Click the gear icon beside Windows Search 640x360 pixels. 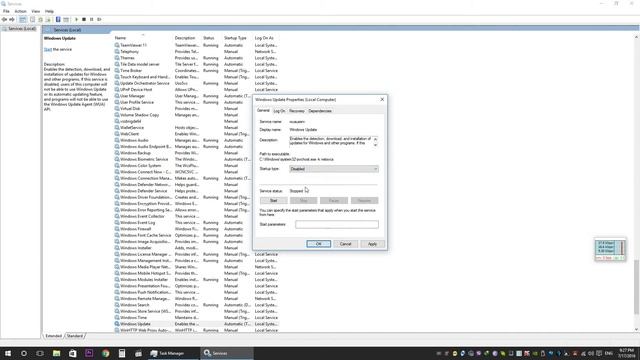coord(117,305)
